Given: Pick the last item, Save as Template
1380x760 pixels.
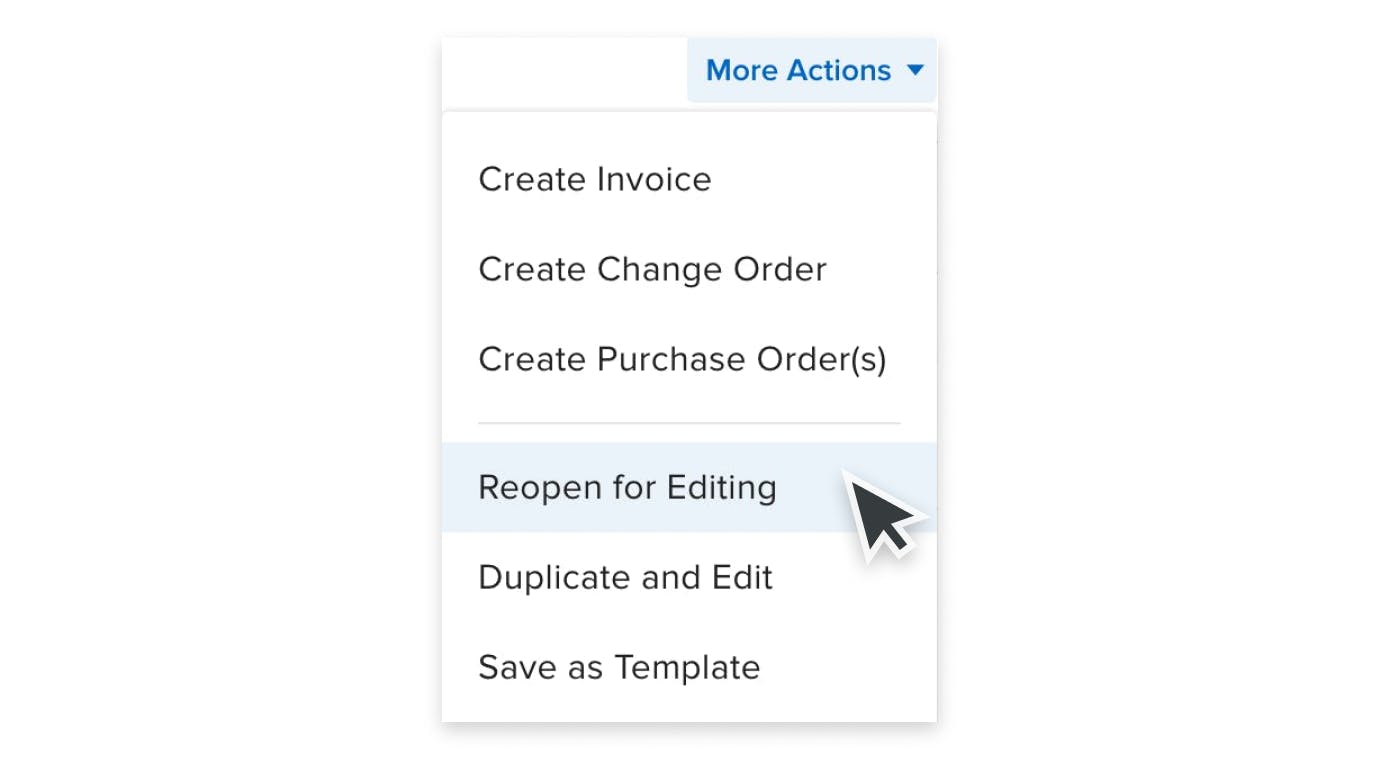Looking at the screenshot, I should tap(619, 667).
